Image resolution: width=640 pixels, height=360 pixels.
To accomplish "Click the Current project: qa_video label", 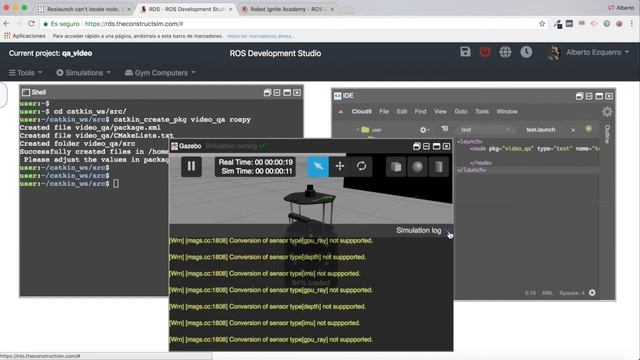I will pos(51,53).
